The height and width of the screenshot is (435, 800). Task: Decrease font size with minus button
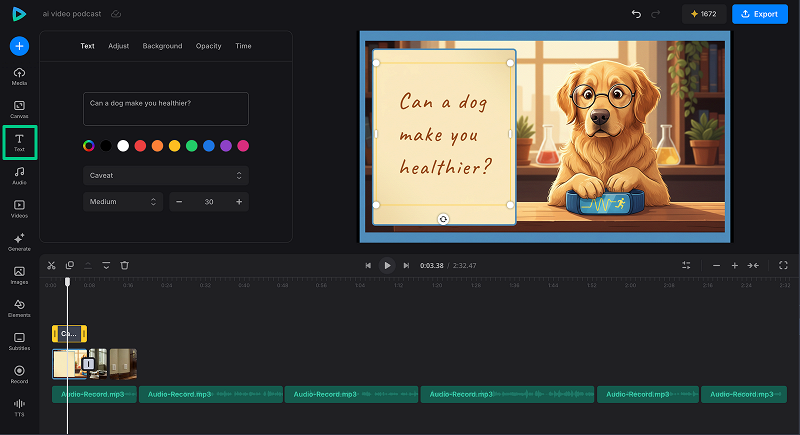coord(179,202)
